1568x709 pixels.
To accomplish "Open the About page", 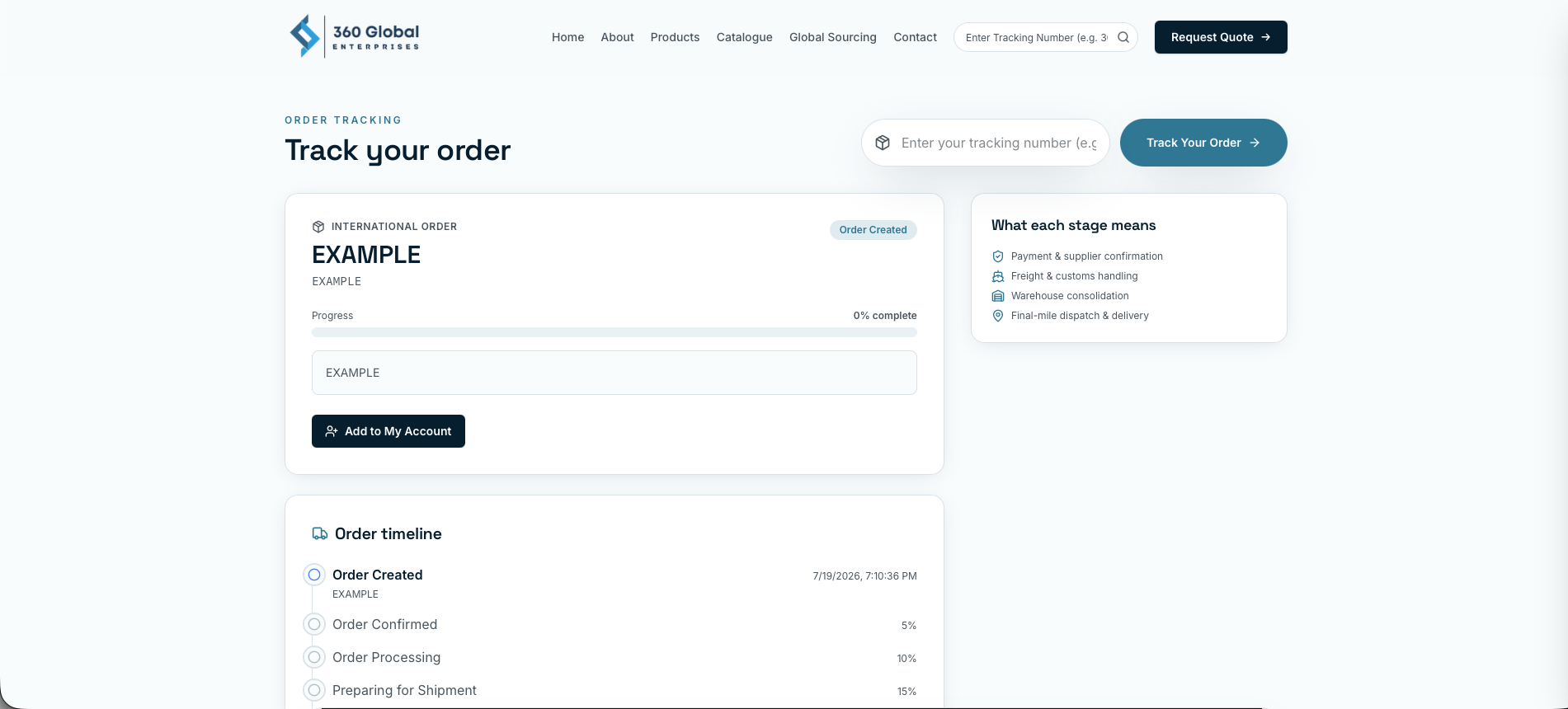I will tap(617, 37).
